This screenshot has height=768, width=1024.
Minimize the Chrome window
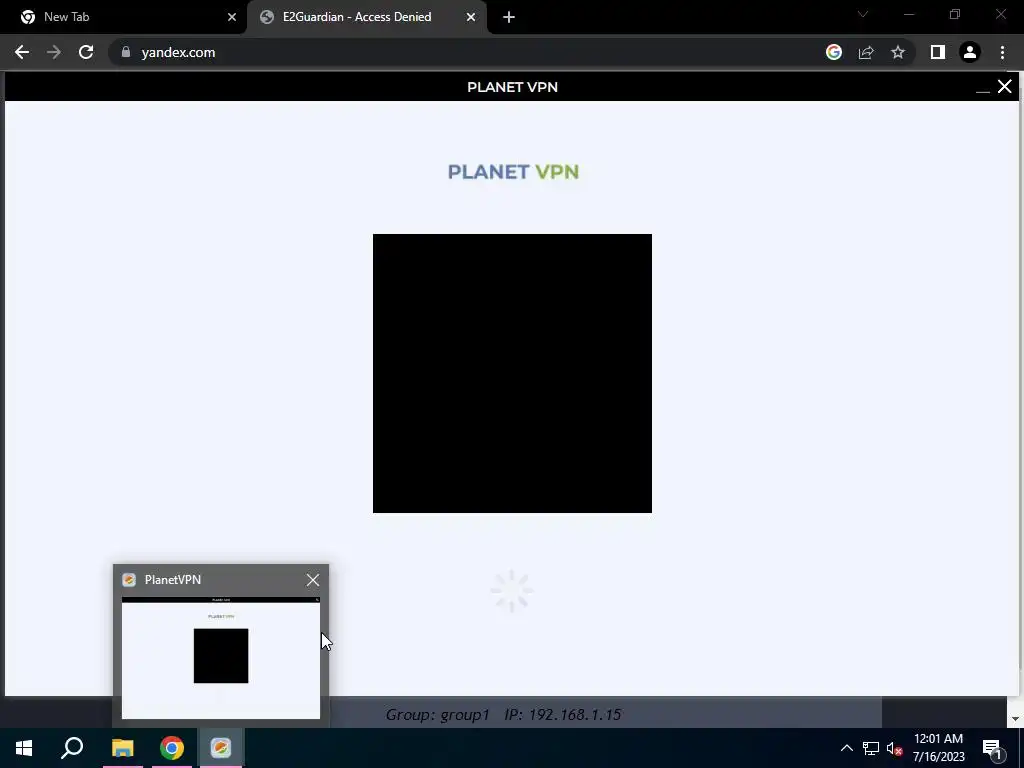(x=908, y=14)
